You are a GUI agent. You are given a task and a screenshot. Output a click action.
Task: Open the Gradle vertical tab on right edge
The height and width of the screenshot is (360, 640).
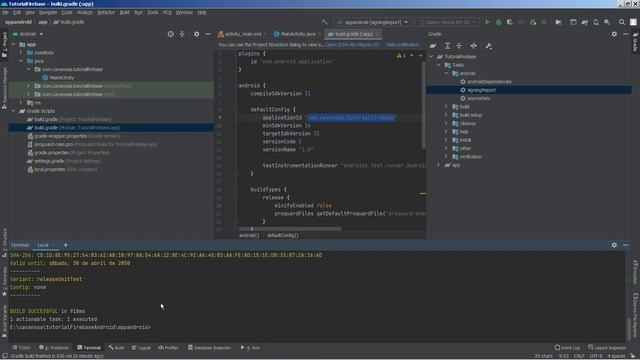pyautogui.click(x=635, y=42)
